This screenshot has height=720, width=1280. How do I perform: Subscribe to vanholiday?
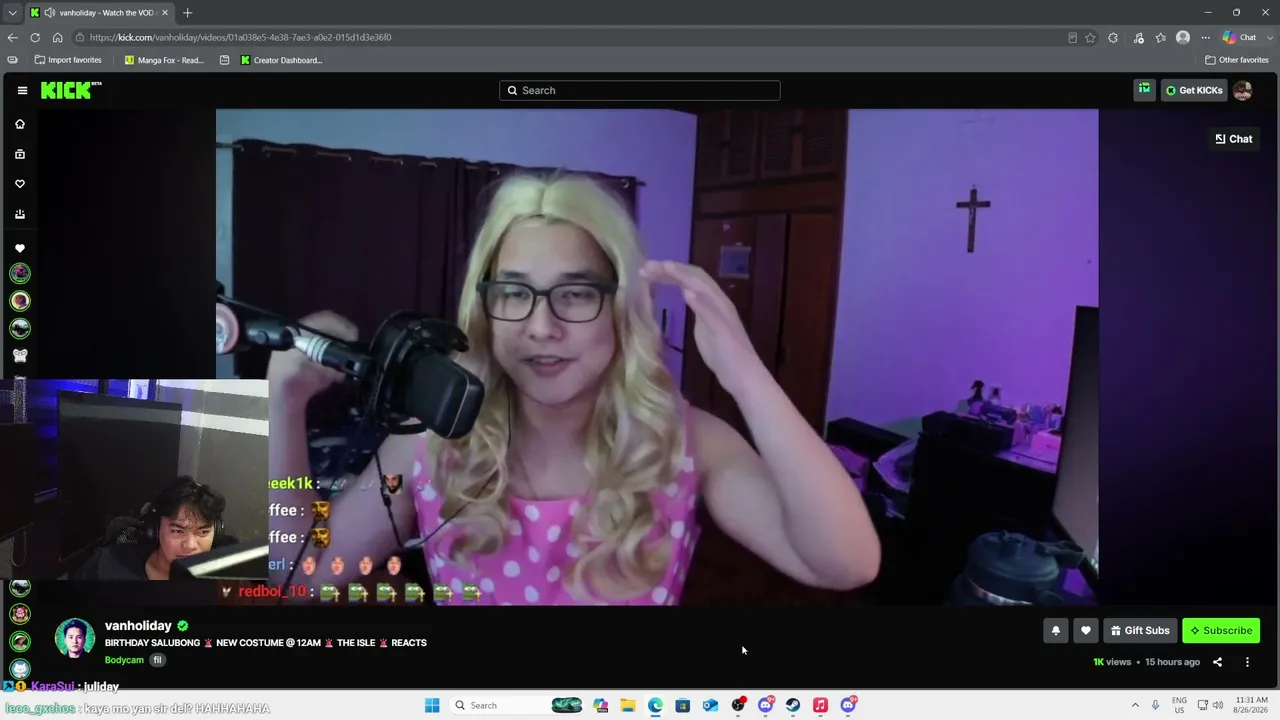tap(1221, 631)
